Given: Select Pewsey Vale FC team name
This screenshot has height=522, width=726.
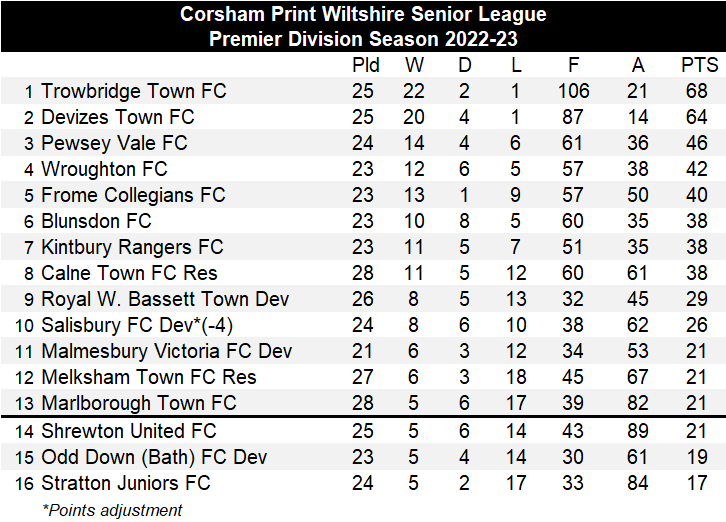Looking at the screenshot, I should 114,143.
